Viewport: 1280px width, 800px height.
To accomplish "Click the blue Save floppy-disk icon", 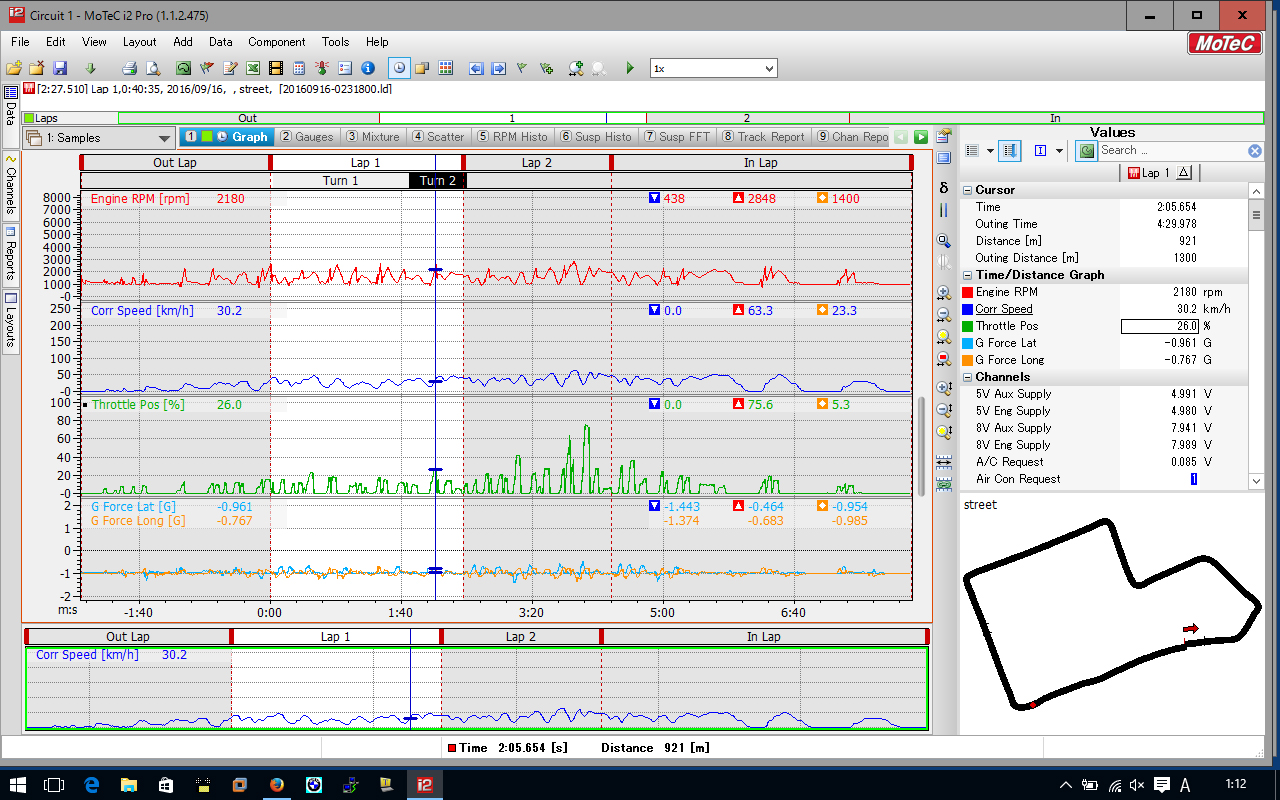I will [60, 68].
